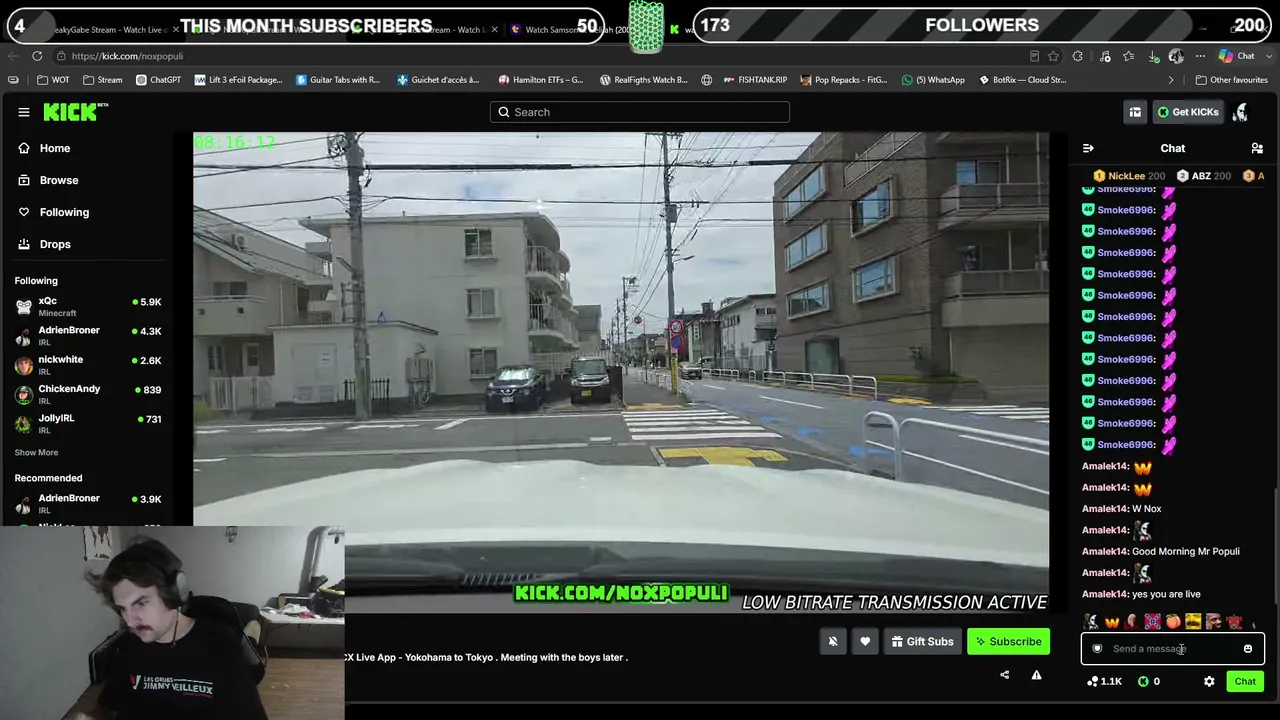Click the browser address bar URL

click(x=127, y=56)
